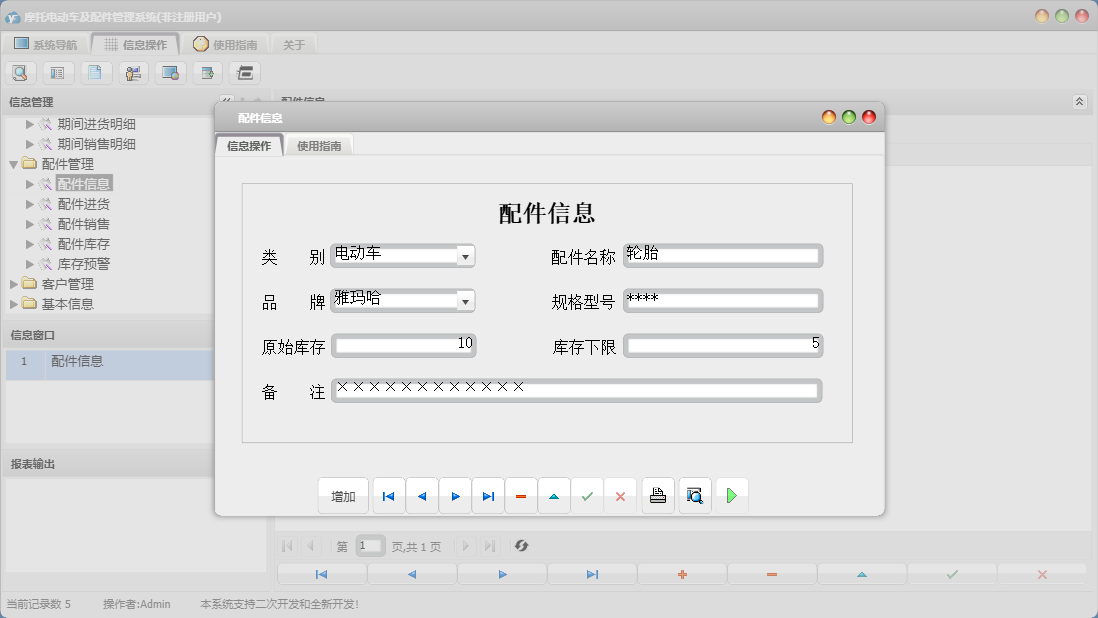Screen dimensions: 1098x618
Task: Open the 品牌 dropdown list
Action: [464, 301]
